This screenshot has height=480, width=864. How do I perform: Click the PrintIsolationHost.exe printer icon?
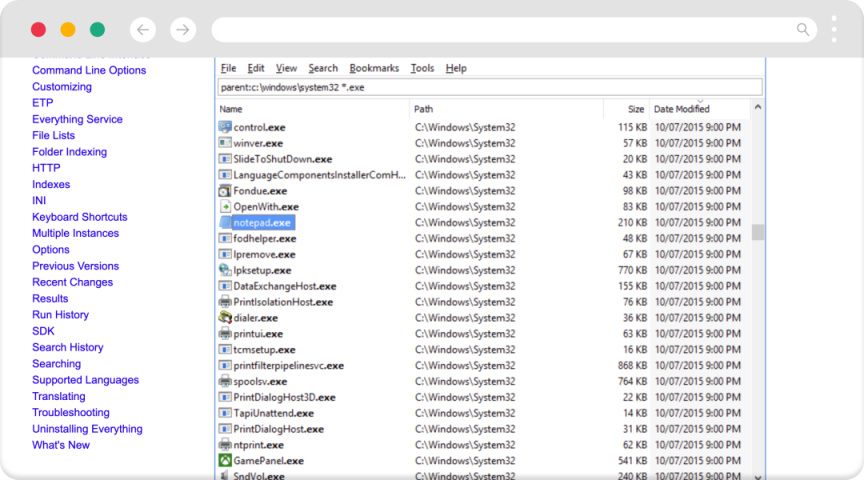coord(225,302)
